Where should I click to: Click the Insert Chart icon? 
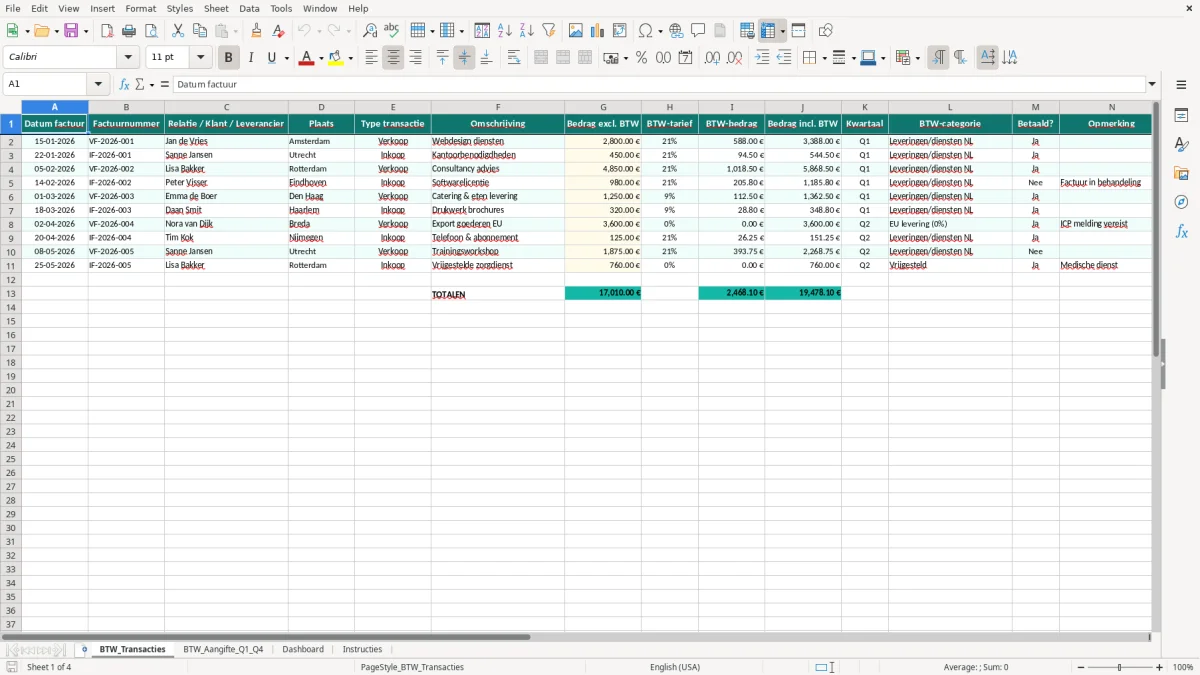[598, 31]
